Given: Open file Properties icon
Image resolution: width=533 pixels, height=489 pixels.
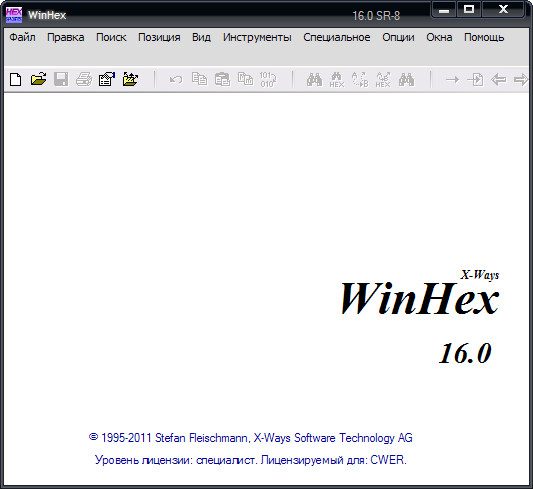Looking at the screenshot, I should coord(107,80).
